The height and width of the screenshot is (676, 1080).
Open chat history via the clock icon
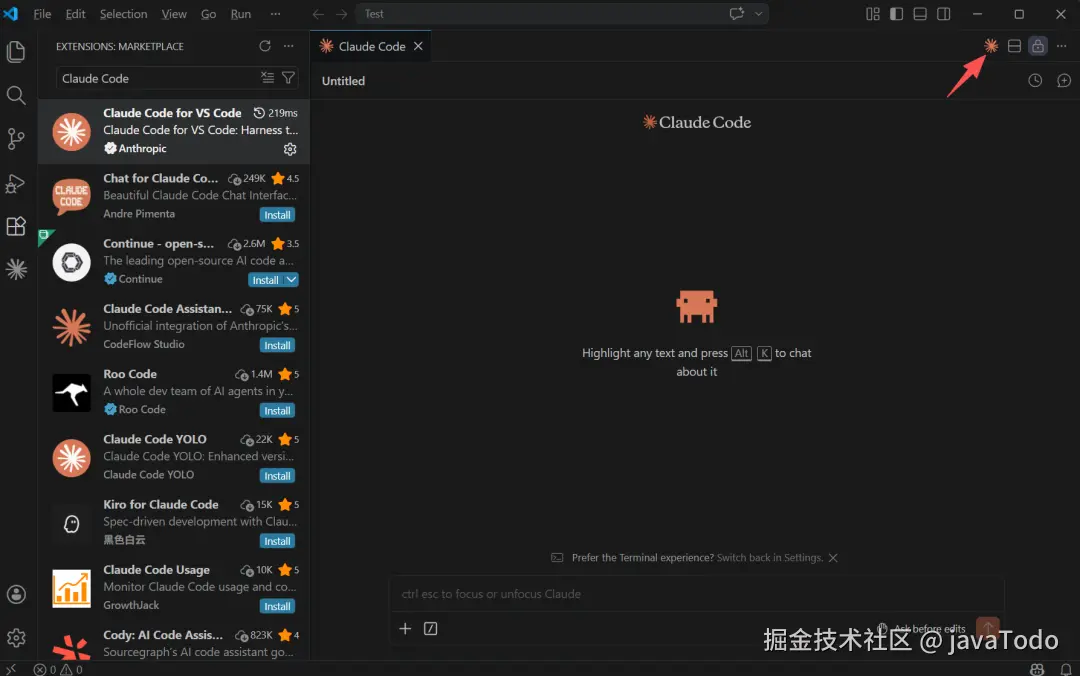point(1035,81)
